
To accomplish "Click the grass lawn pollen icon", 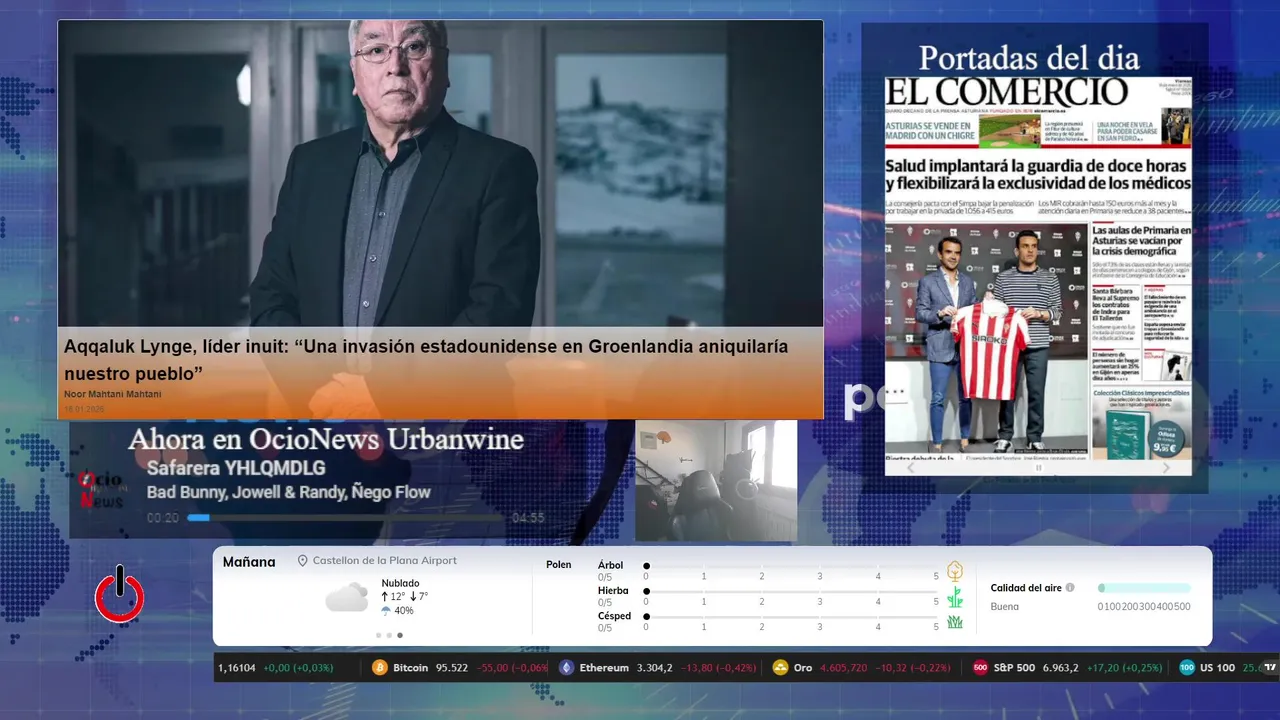I will (955, 622).
